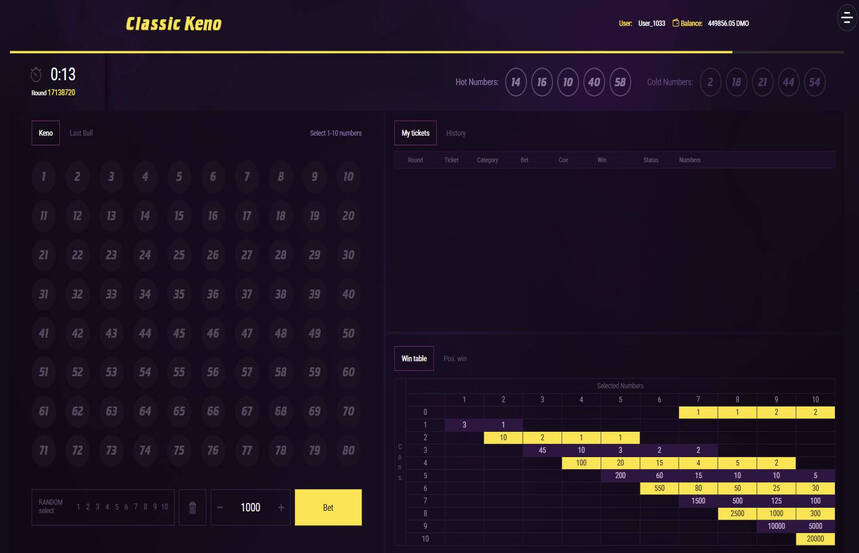
Task: Click the timer clock icon
Action: pos(36,74)
